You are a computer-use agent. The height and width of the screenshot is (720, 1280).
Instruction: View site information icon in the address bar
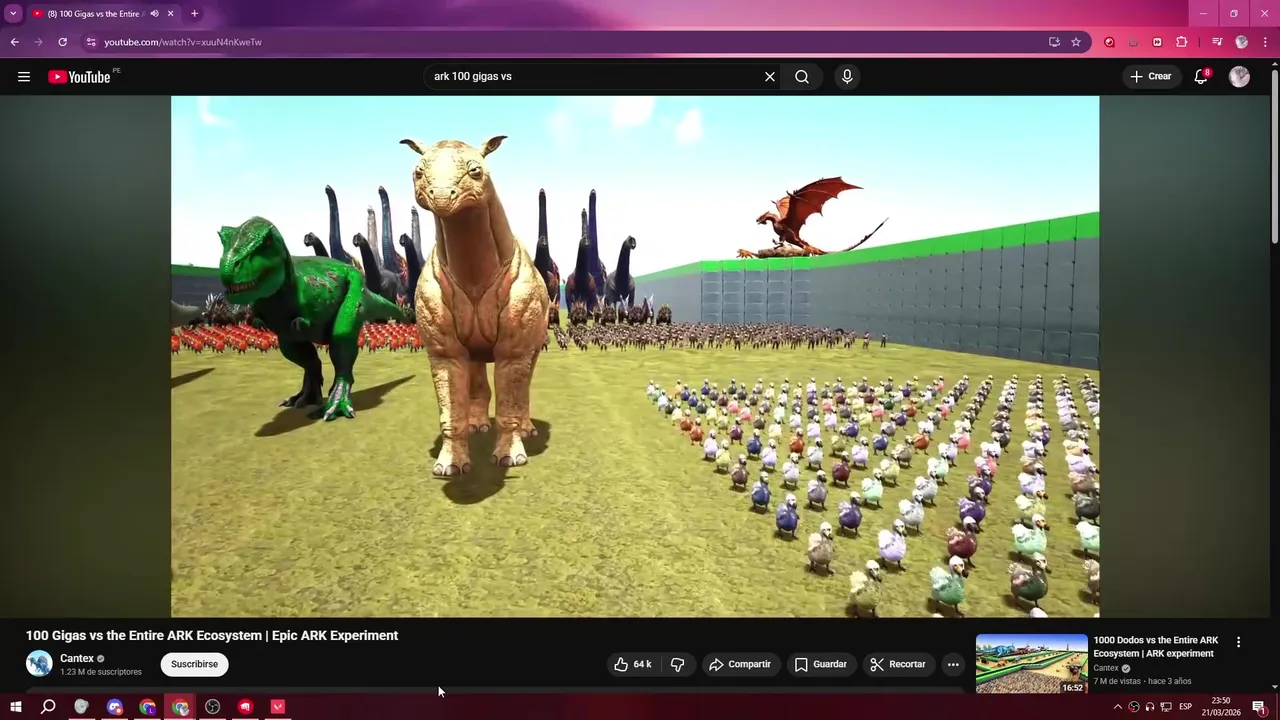pyautogui.click(x=91, y=42)
